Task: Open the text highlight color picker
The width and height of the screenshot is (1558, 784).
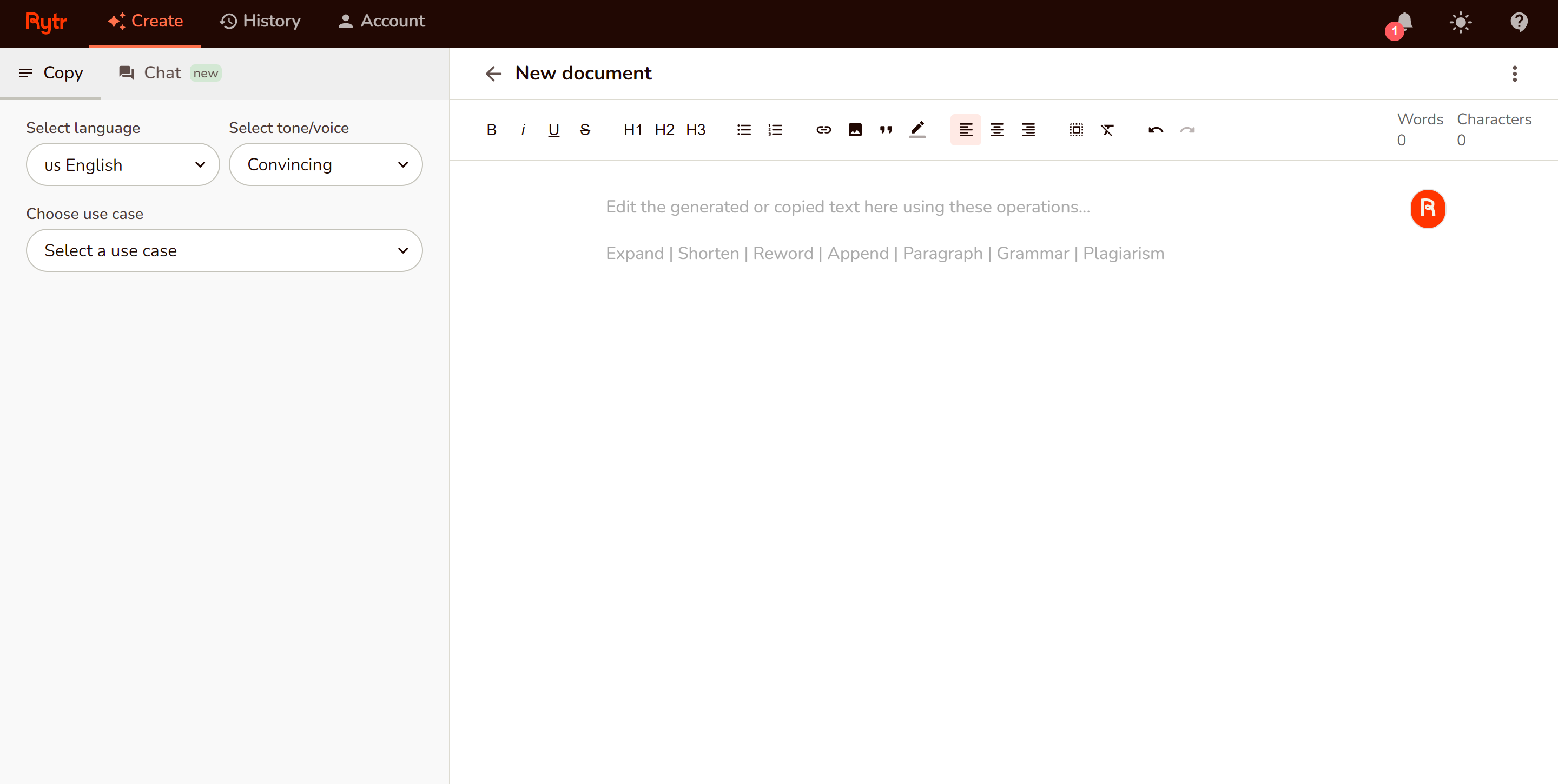Action: (x=917, y=130)
